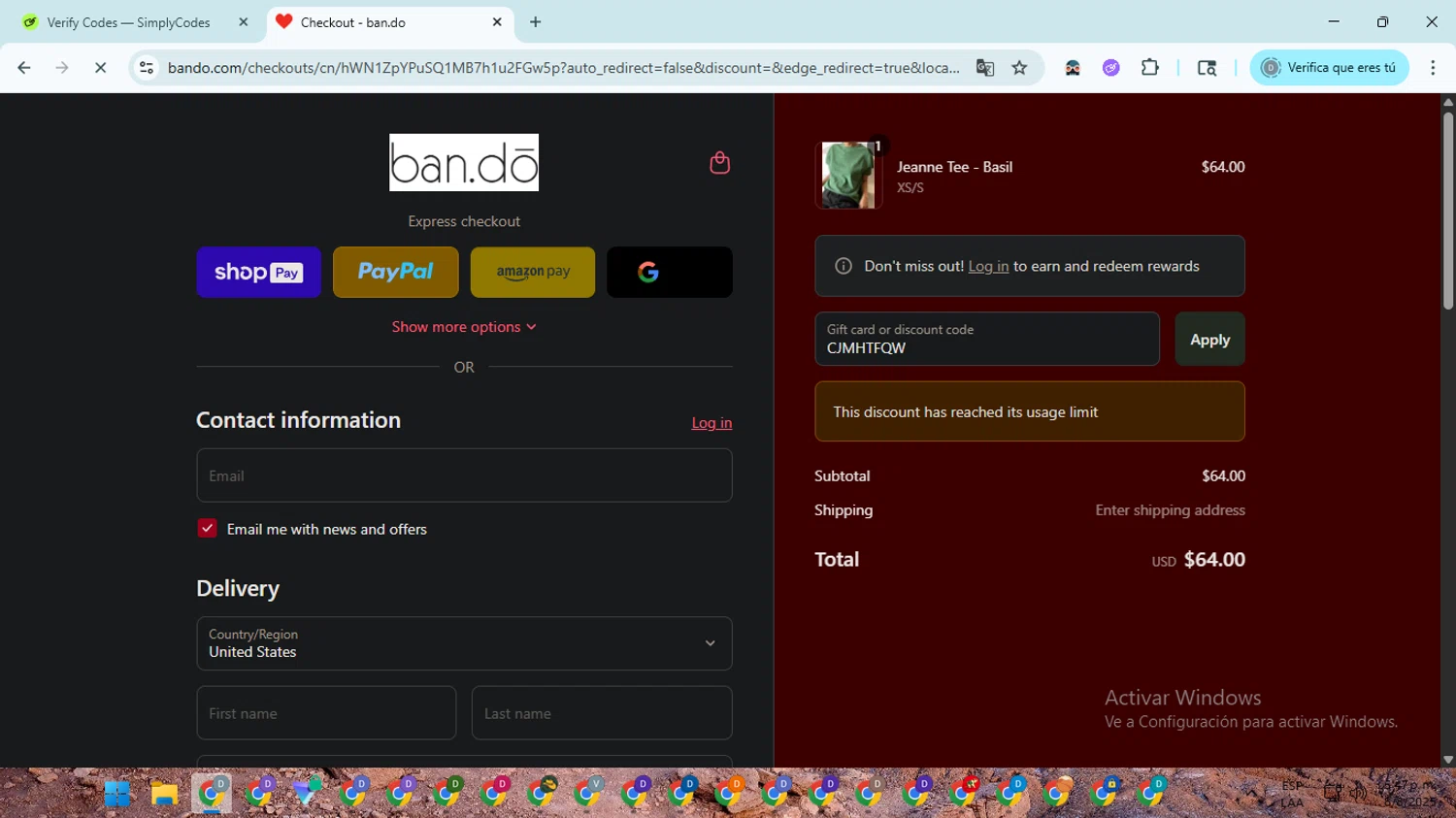Pay with Shop Pay
The width and height of the screenshot is (1456, 818).
(258, 272)
